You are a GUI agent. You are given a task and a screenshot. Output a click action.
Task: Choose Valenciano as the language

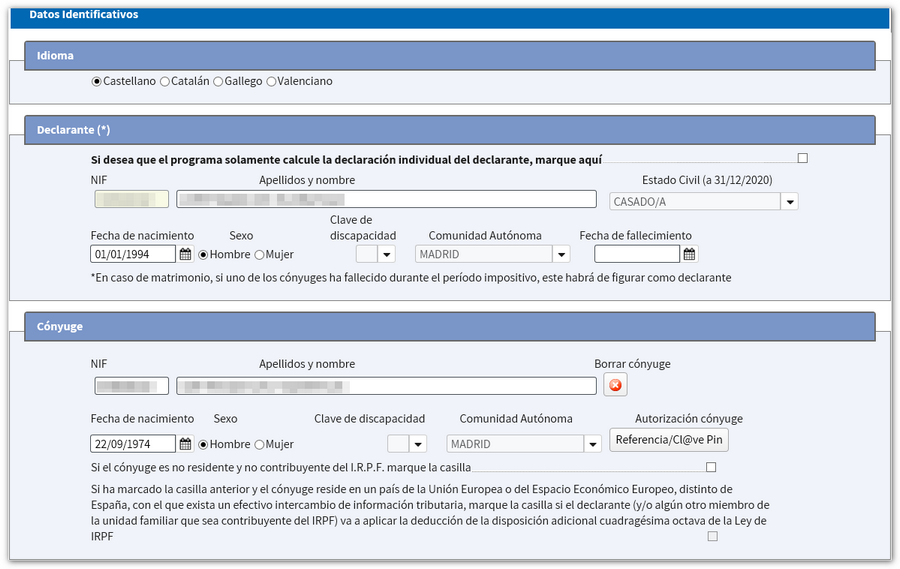(x=271, y=81)
